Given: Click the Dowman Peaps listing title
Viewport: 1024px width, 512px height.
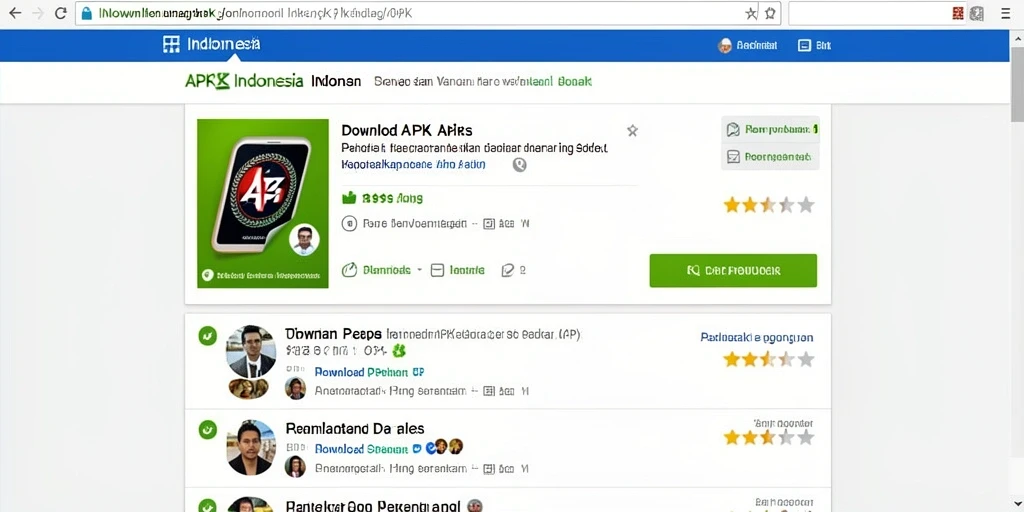Looking at the screenshot, I should coord(333,334).
